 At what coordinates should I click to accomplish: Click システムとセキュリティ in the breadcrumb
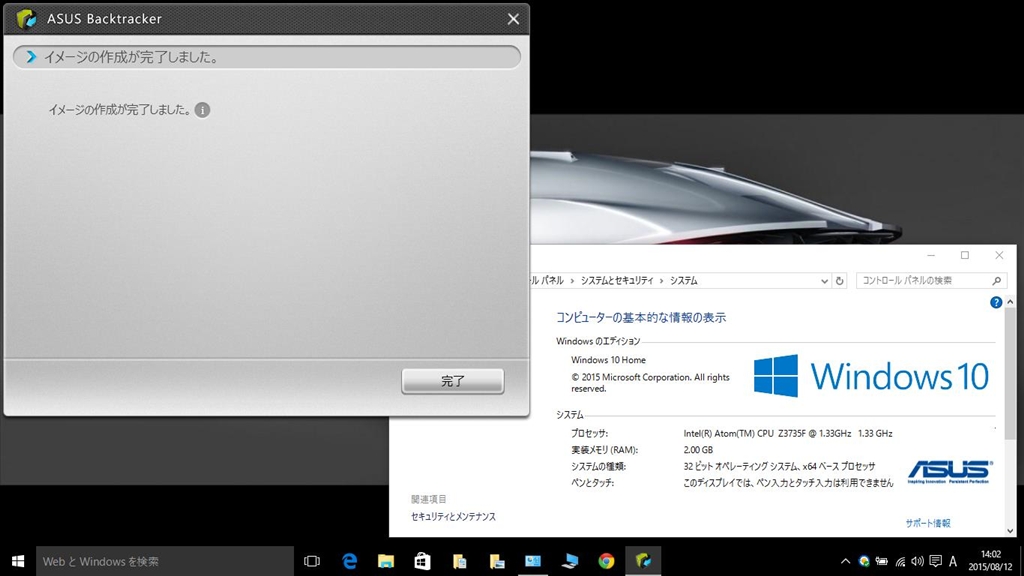click(x=616, y=281)
